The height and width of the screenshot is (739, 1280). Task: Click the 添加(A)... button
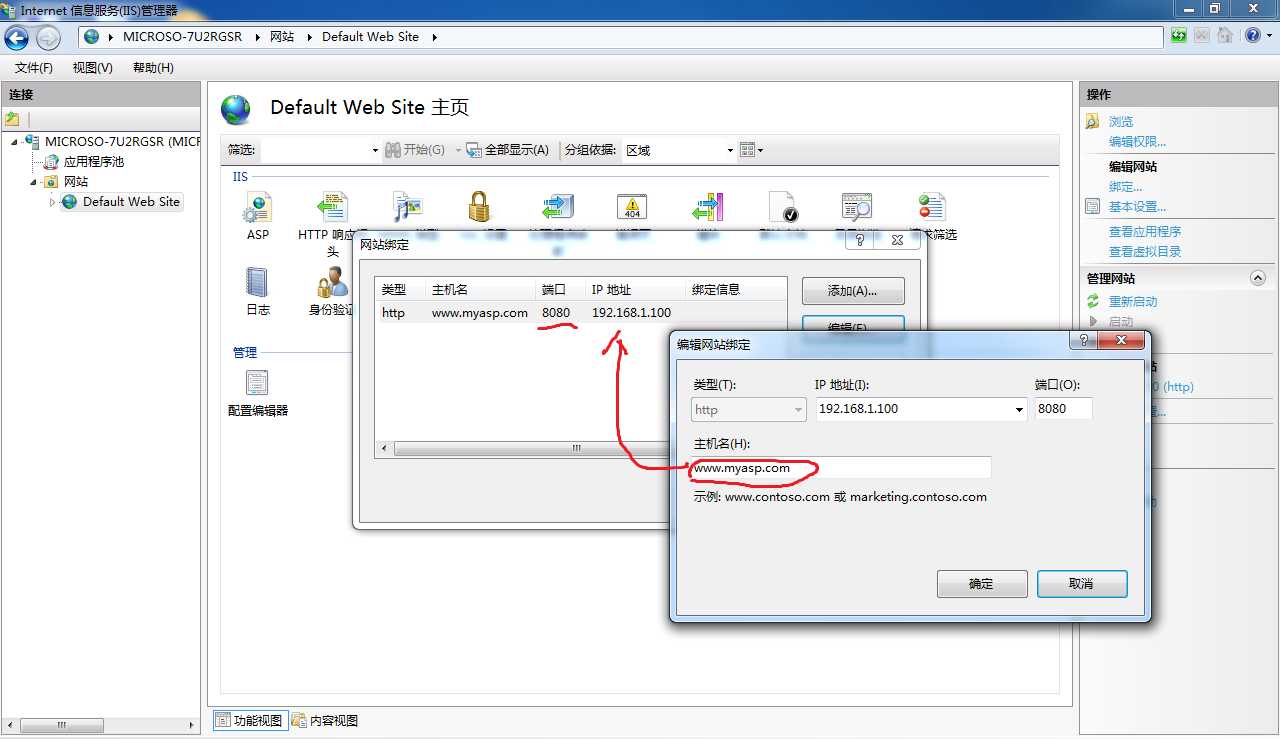[x=853, y=291]
